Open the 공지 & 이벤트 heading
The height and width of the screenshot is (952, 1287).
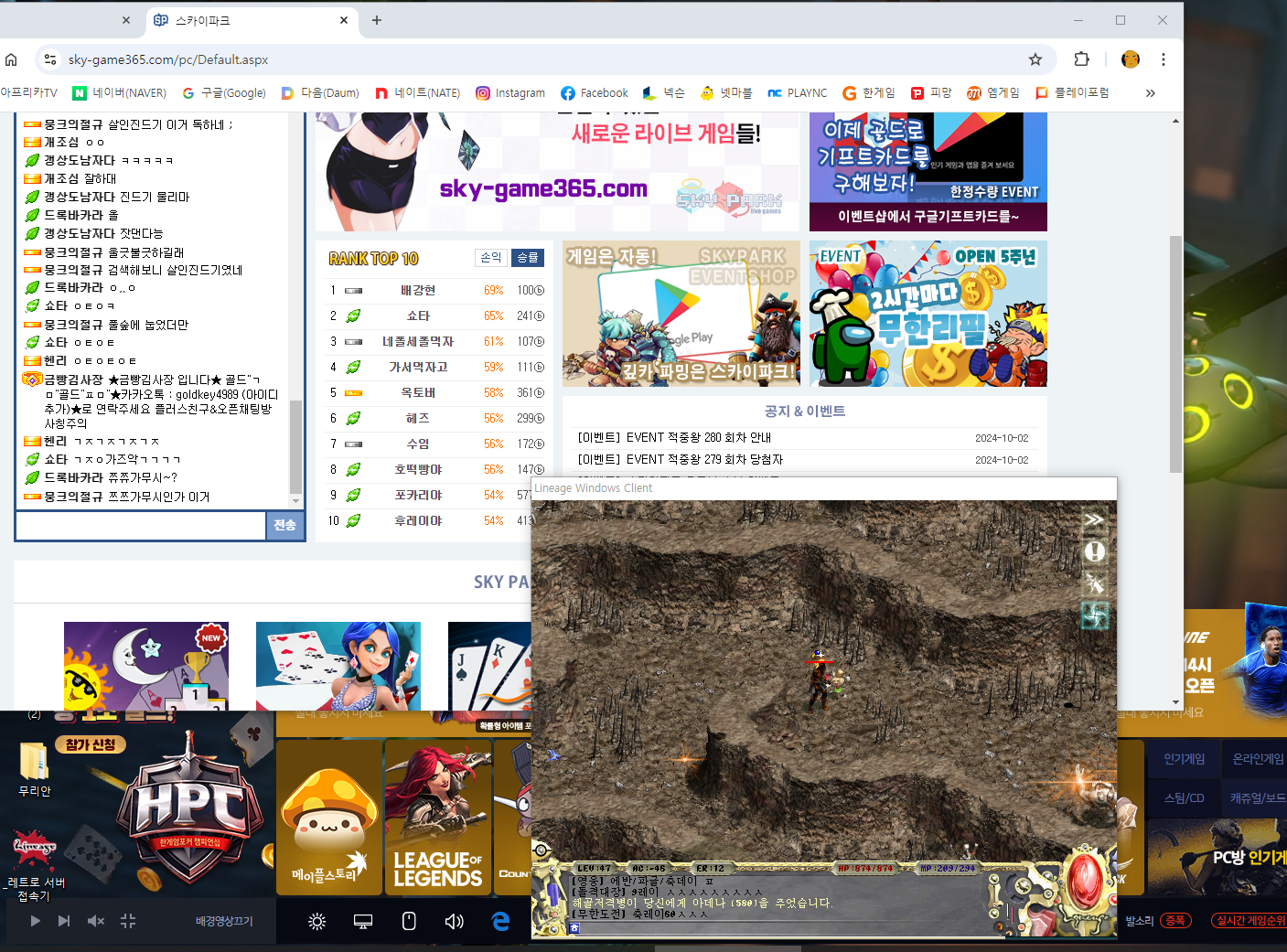click(x=805, y=412)
